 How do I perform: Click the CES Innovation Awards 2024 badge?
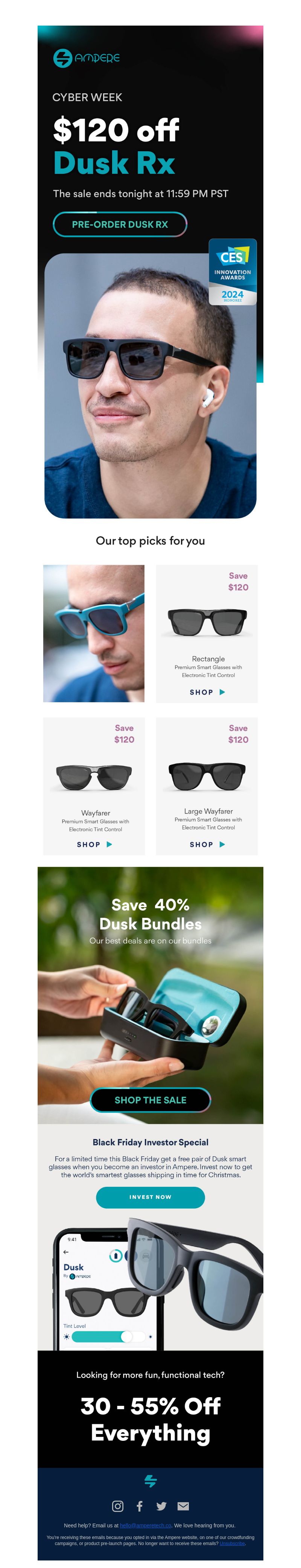pyautogui.click(x=232, y=271)
